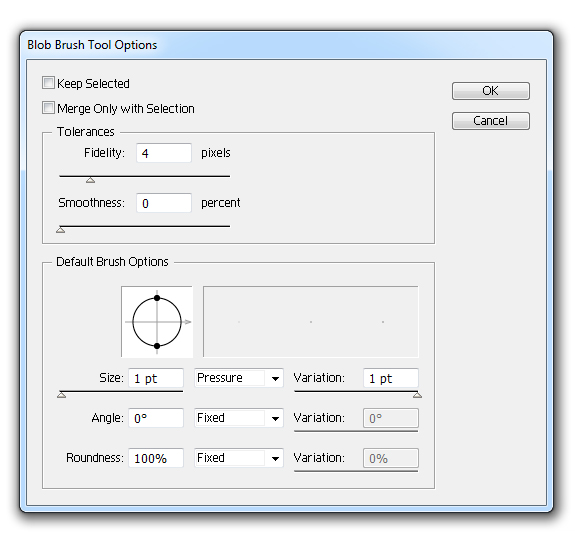Screen dimensions: 575x538
Task: Click the bottom roundness dot on brush preview
Action: [x=157, y=346]
